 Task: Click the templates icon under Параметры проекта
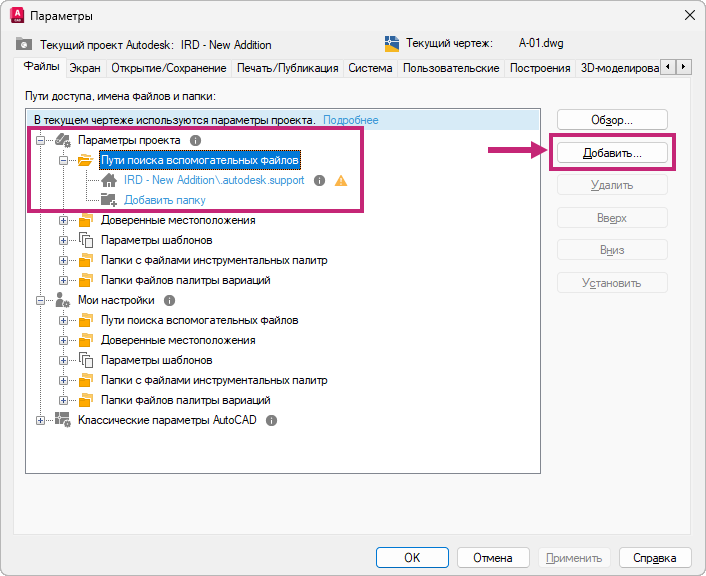pyautogui.click(x=86, y=240)
